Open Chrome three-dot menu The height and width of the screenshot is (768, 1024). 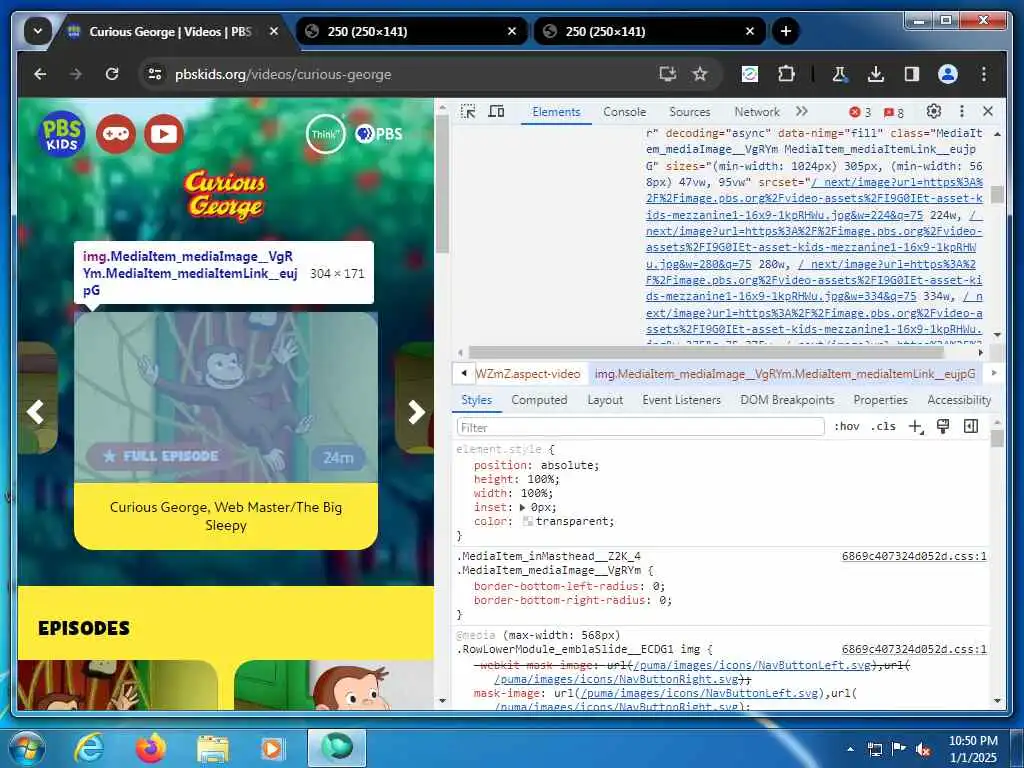pos(984,74)
